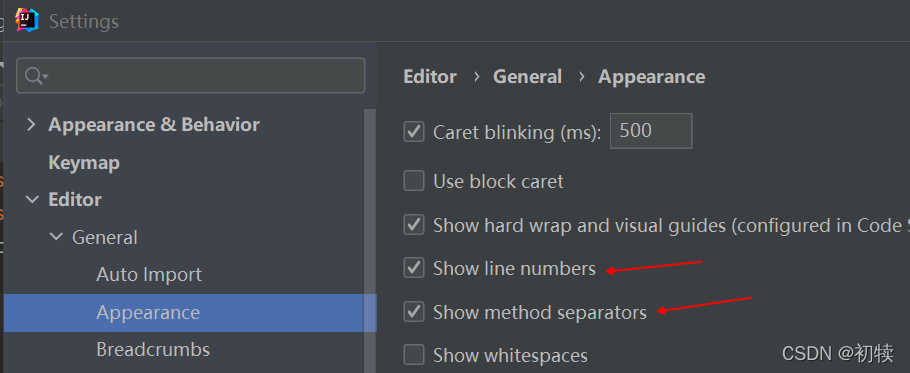The height and width of the screenshot is (373, 910).
Task: Click the IntelliJ IDEA logo icon
Action: click(27, 21)
